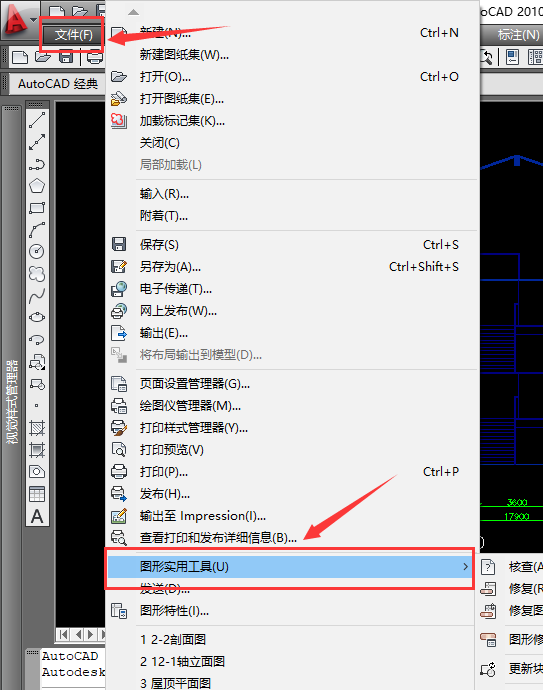The image size is (543, 690).
Task: Choose 关闭(C) menu item
Action: (x=292, y=143)
